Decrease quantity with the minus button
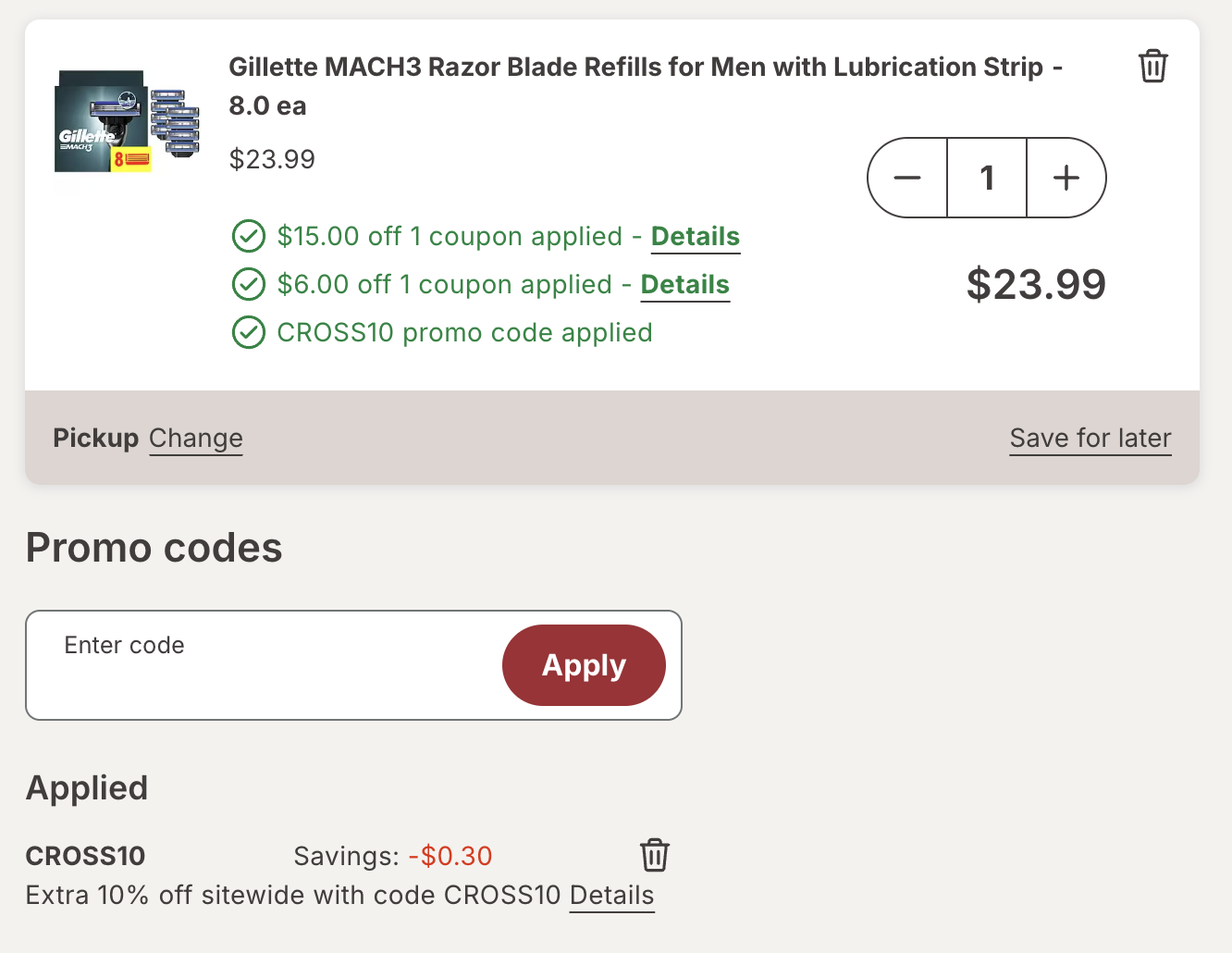The width and height of the screenshot is (1232, 953). pyautogui.click(x=907, y=178)
